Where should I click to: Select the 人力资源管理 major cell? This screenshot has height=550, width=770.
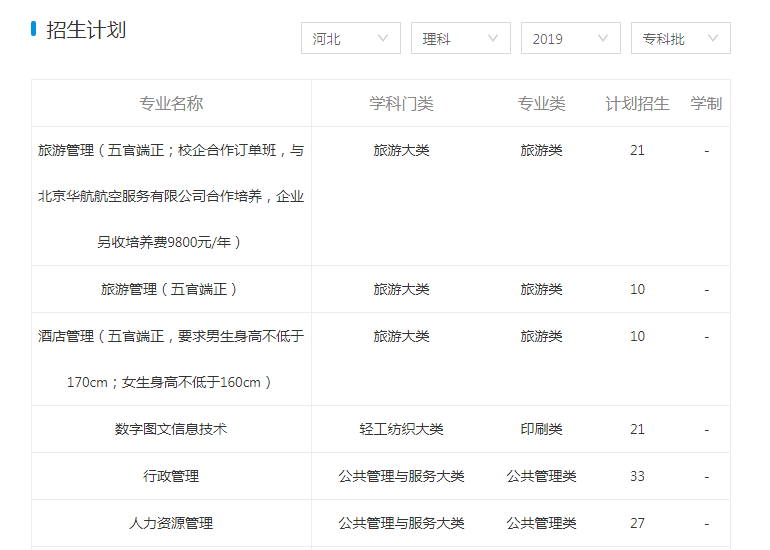[x=171, y=523]
